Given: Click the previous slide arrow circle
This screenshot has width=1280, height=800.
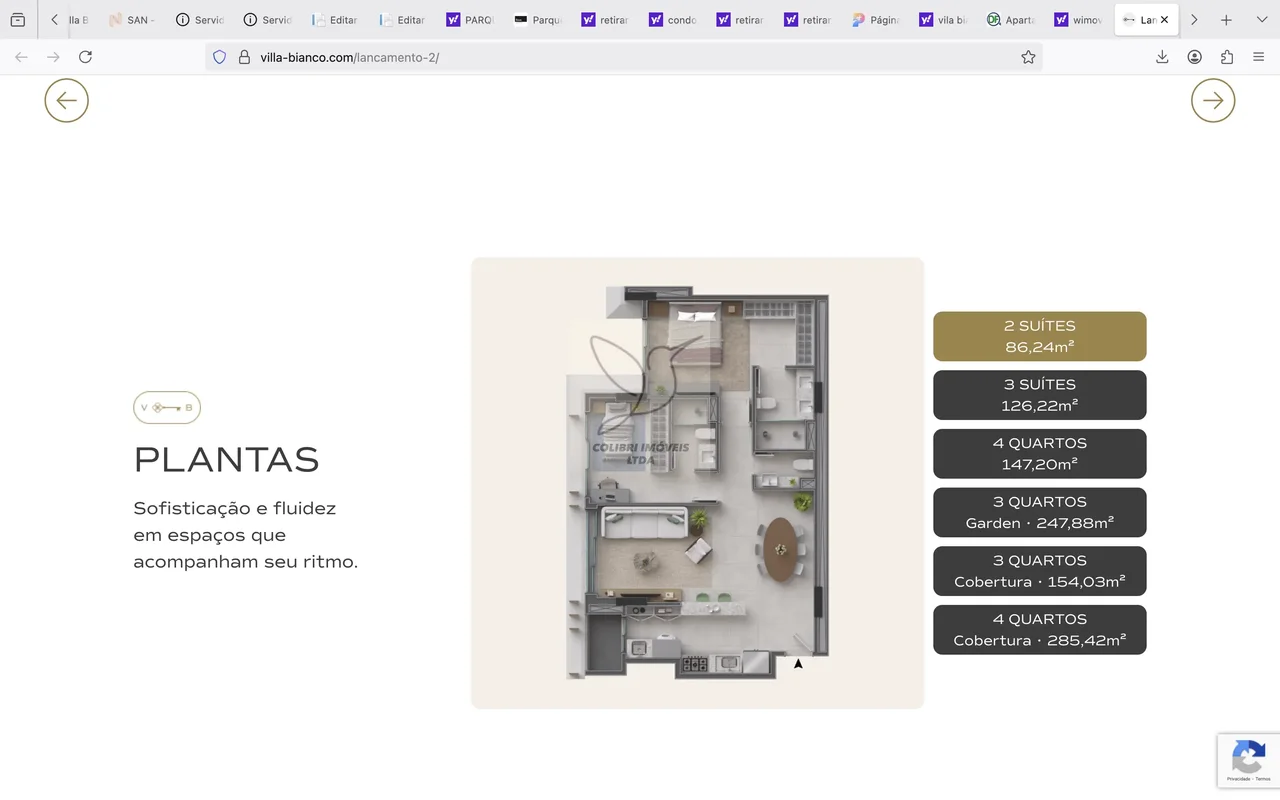Looking at the screenshot, I should click(x=66, y=100).
